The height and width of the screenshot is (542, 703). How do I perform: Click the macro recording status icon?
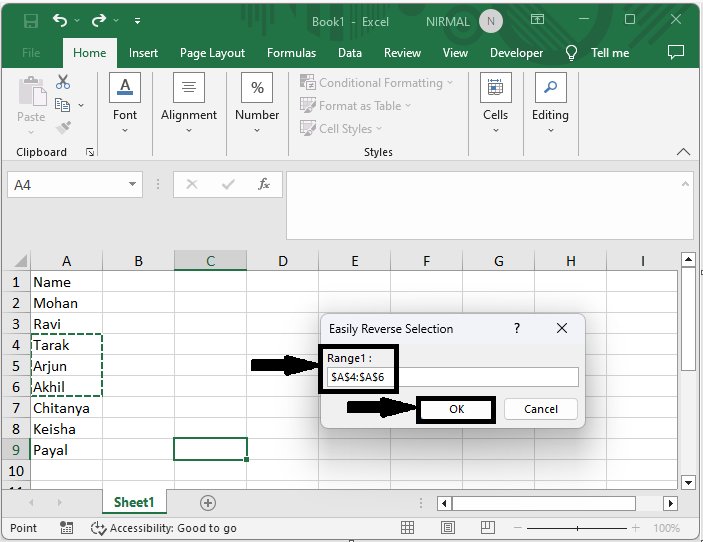pyautogui.click(x=66, y=528)
